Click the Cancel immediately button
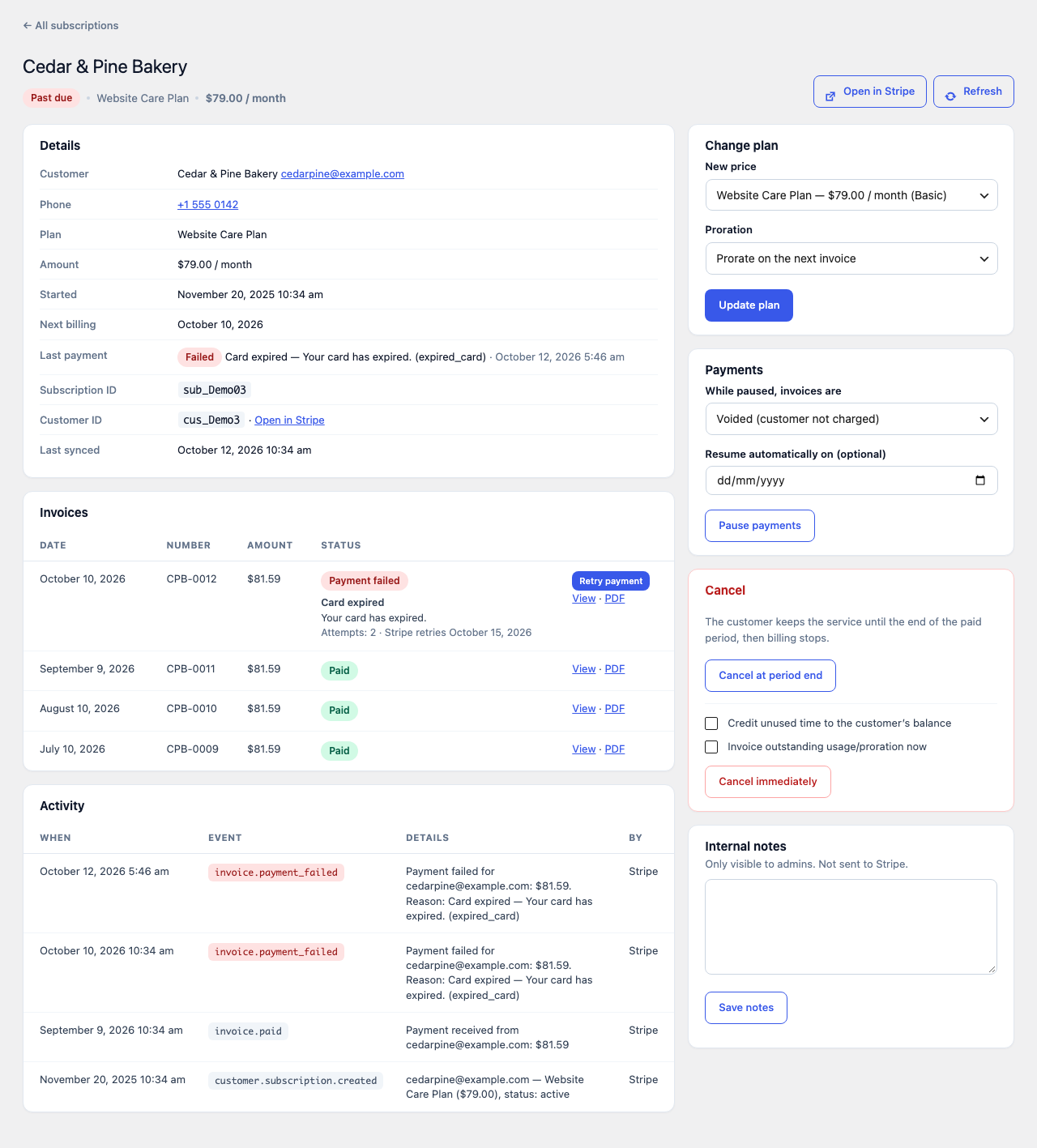Image resolution: width=1037 pixels, height=1148 pixels. tap(768, 782)
